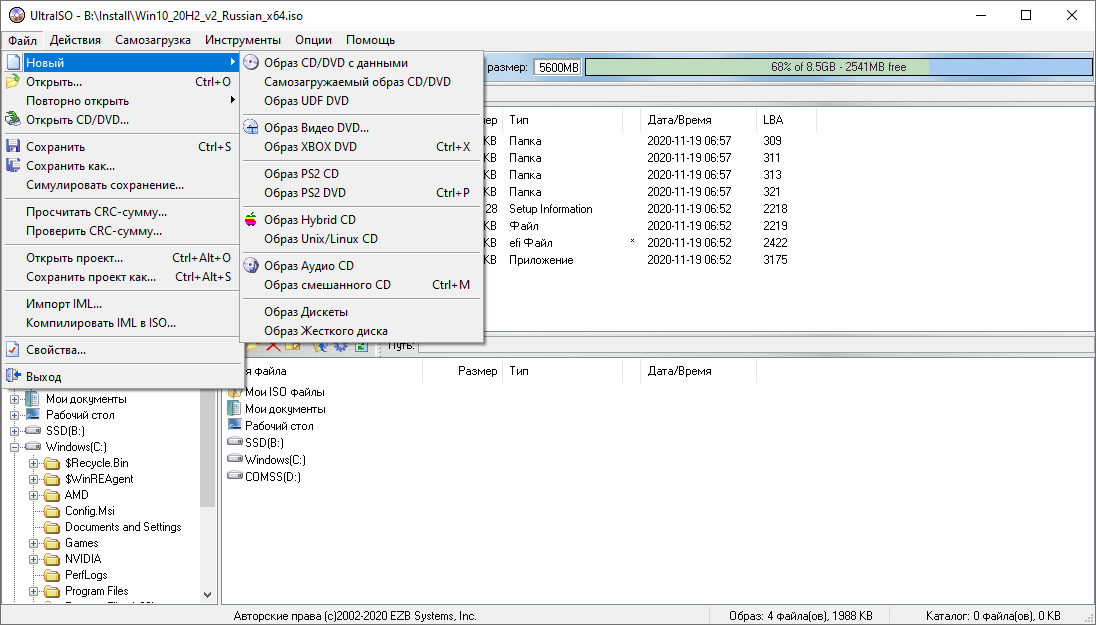Open the Помощь menu
Image resolution: width=1096 pixels, height=625 pixels.
370,40
